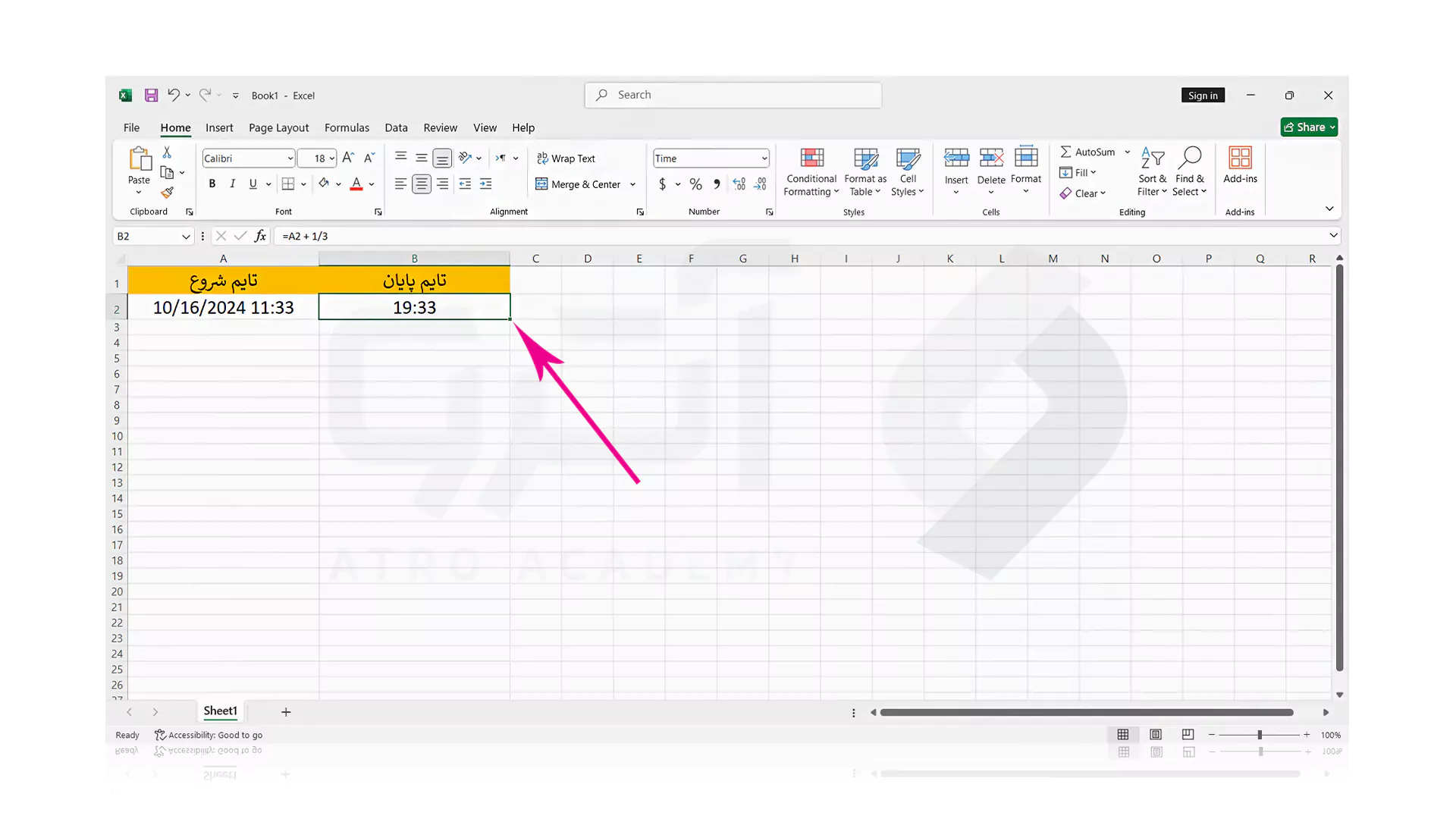Image resolution: width=1456 pixels, height=819 pixels.
Task: Click the Copy icon in Clipboard
Action: point(168,173)
